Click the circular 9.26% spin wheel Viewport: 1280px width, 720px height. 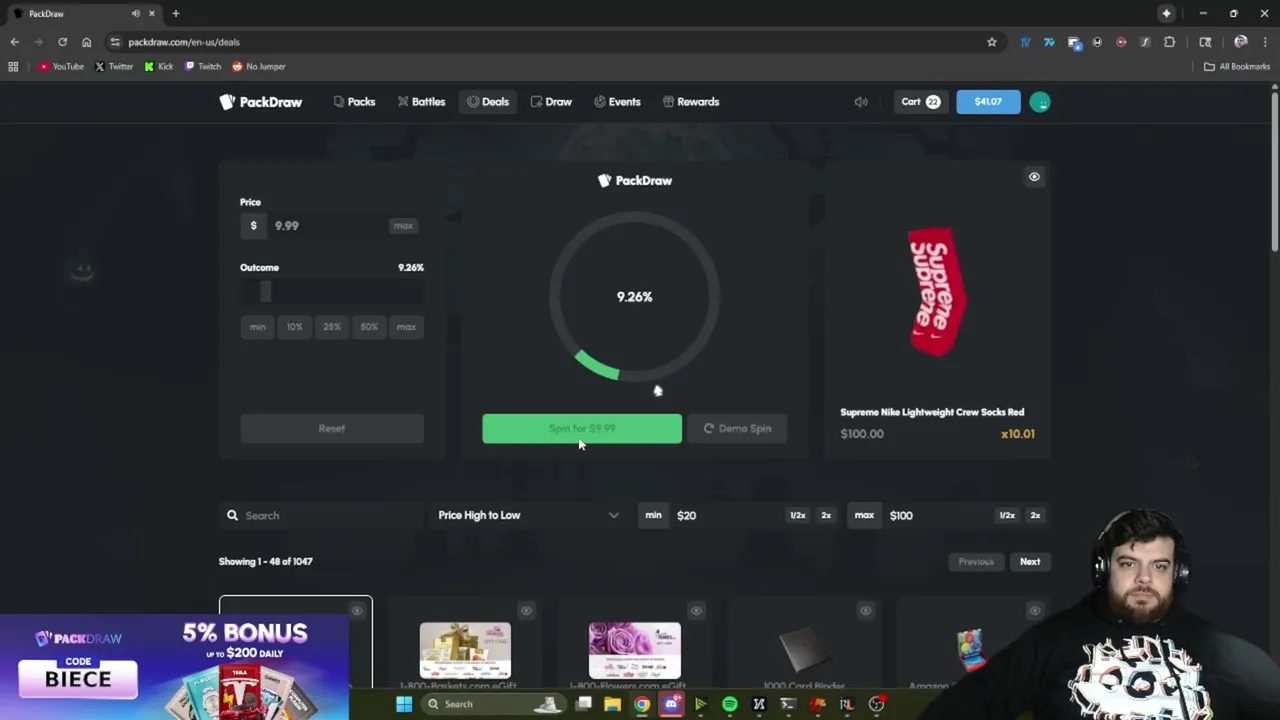click(634, 297)
